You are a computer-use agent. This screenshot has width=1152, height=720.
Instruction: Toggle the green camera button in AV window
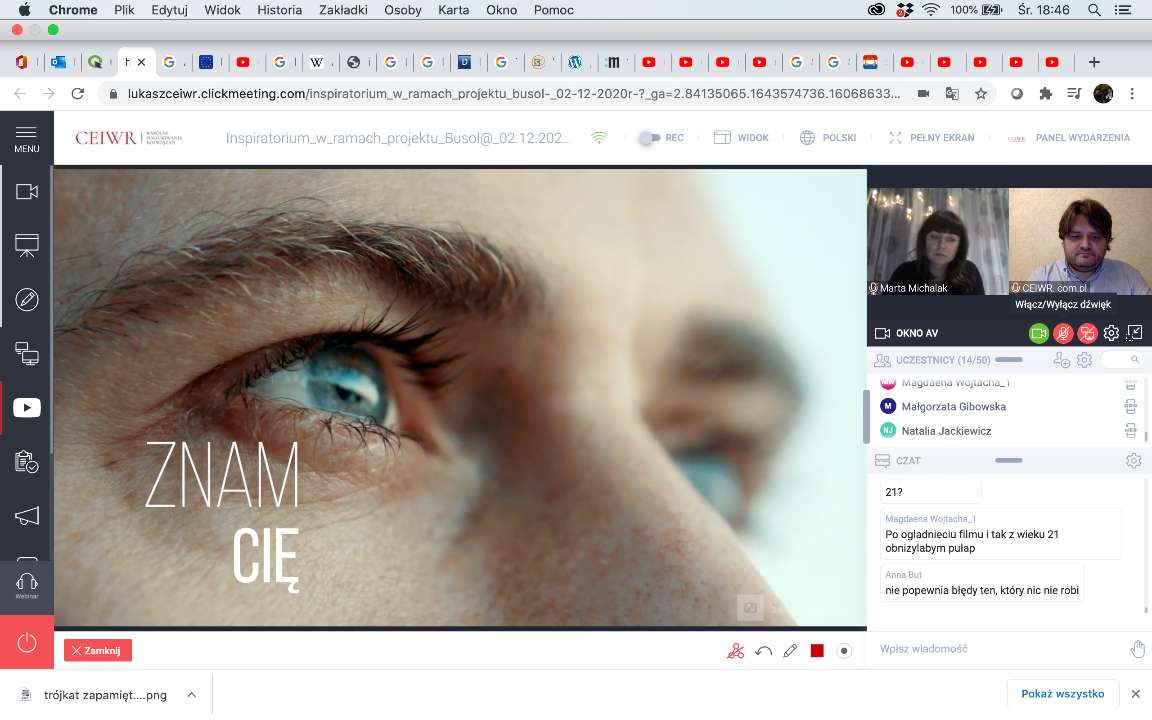(1039, 333)
